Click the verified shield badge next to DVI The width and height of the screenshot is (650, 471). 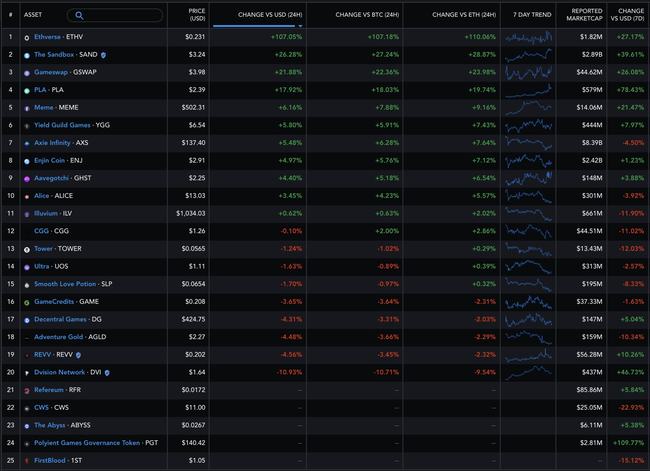point(107,373)
